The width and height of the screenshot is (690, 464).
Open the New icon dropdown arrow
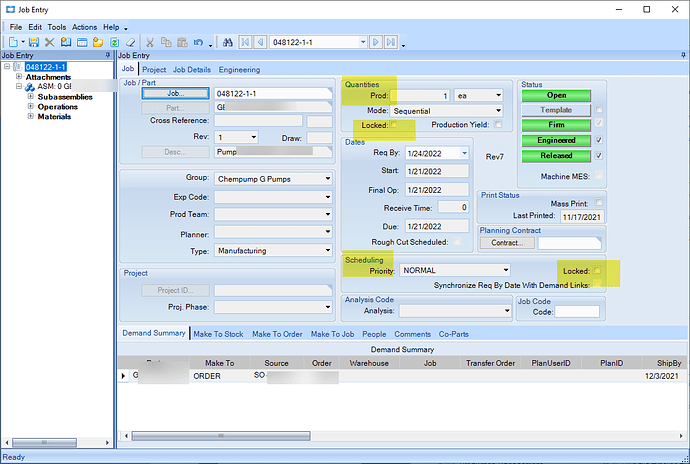pos(23,42)
